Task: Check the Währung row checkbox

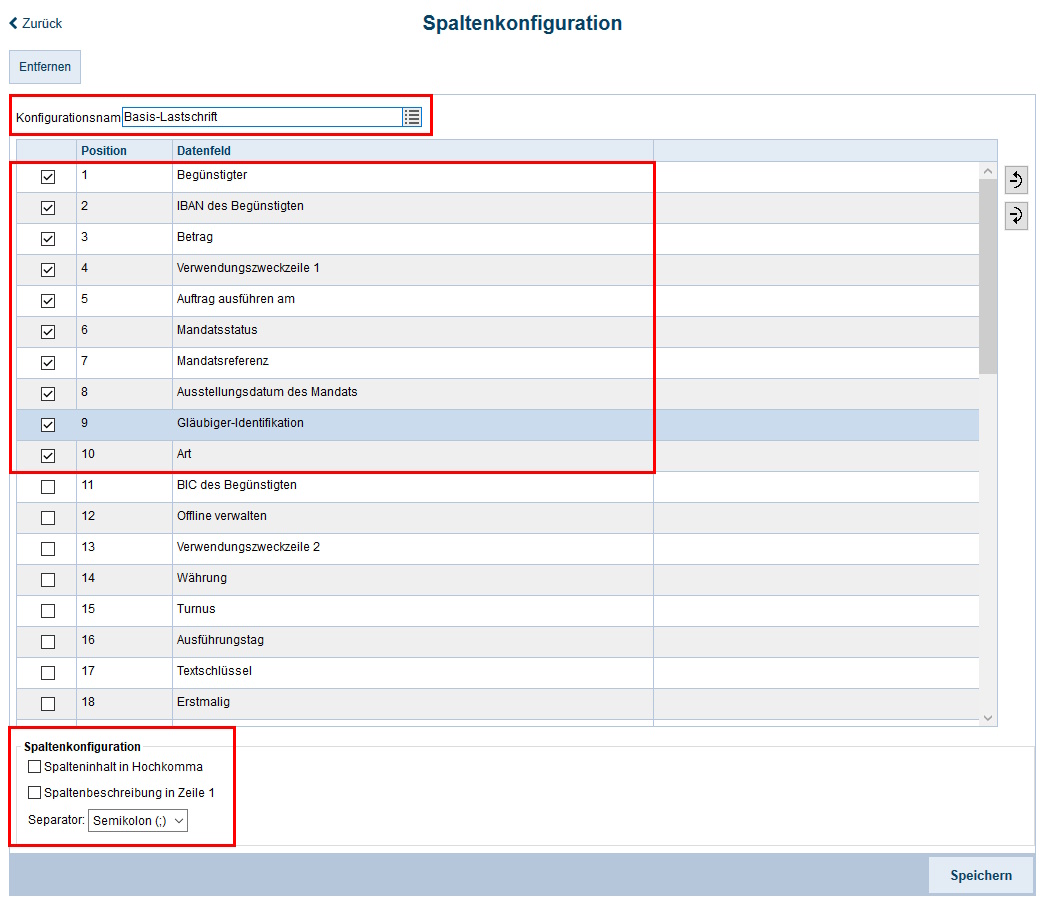Action: point(48,580)
